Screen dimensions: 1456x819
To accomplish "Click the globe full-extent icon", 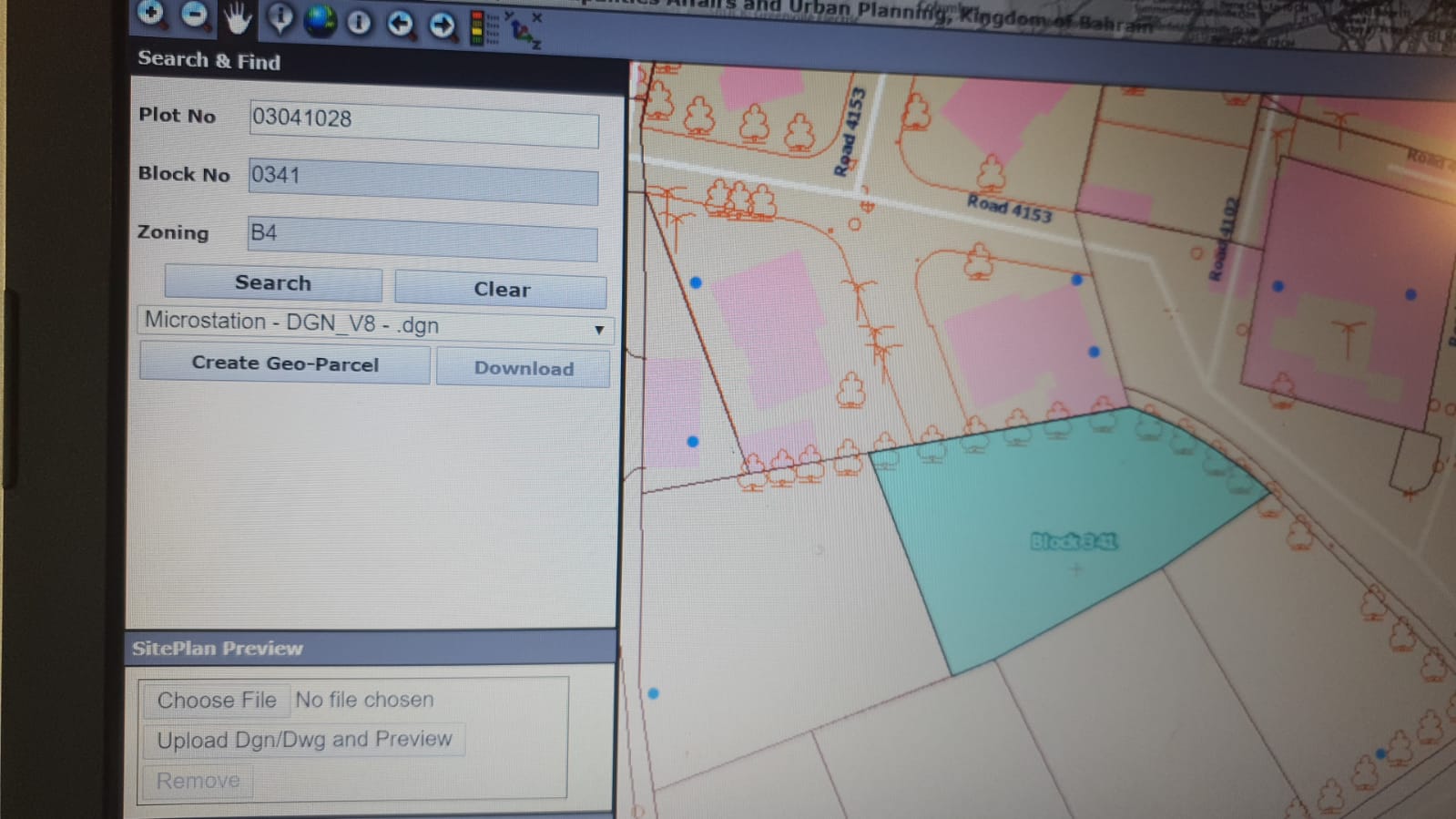I will coord(320,20).
